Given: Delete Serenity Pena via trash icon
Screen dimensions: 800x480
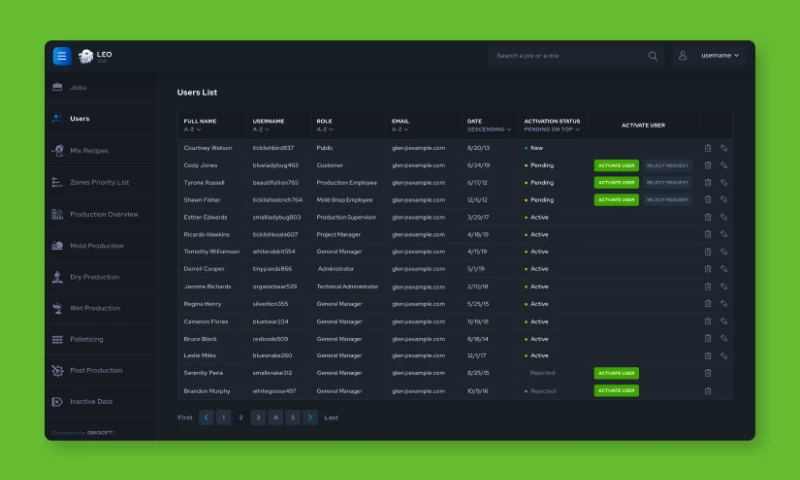Looking at the screenshot, I should [708, 373].
